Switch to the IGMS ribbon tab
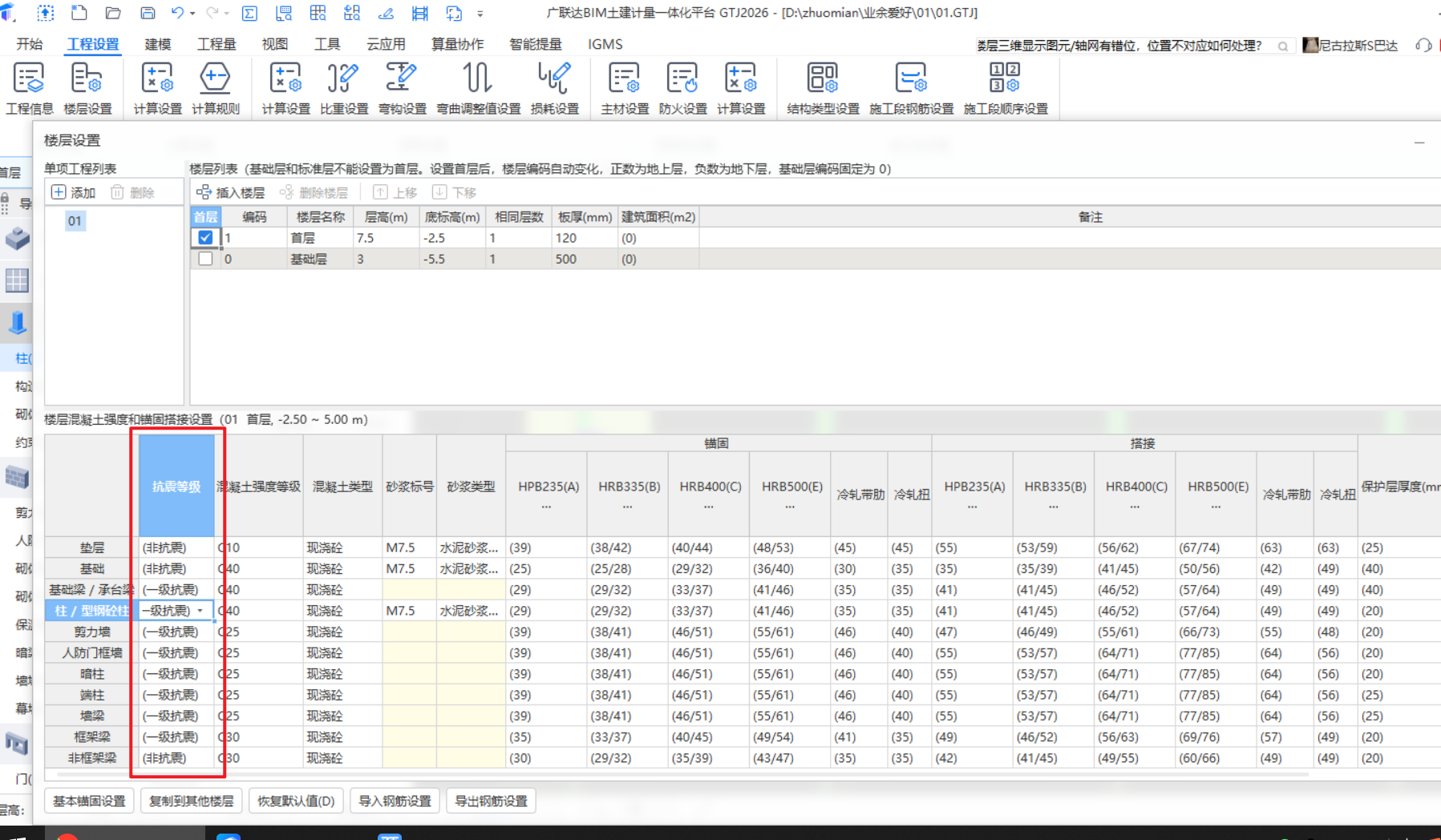The width and height of the screenshot is (1441, 840). pos(605,44)
